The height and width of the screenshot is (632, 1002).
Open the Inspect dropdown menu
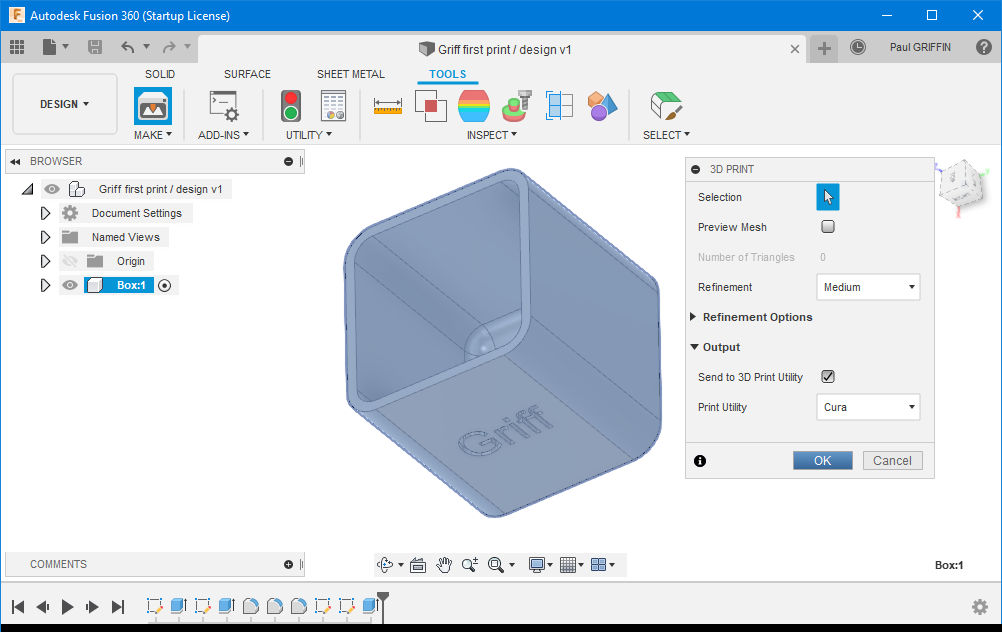pos(491,135)
